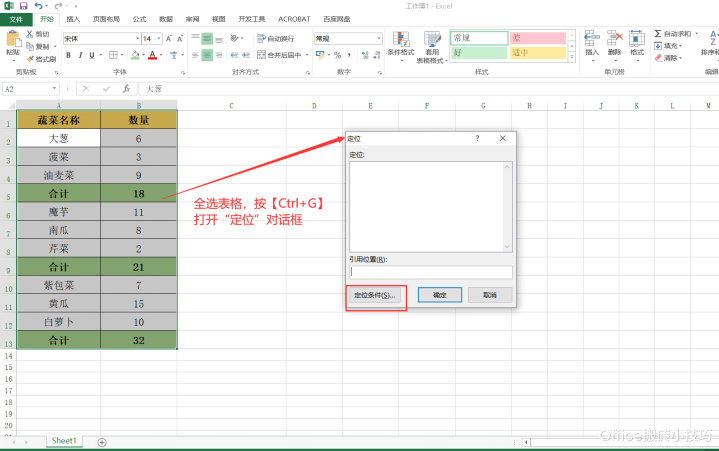Apply comma thousands separator style
The height and width of the screenshot is (451, 719).
click(x=349, y=55)
